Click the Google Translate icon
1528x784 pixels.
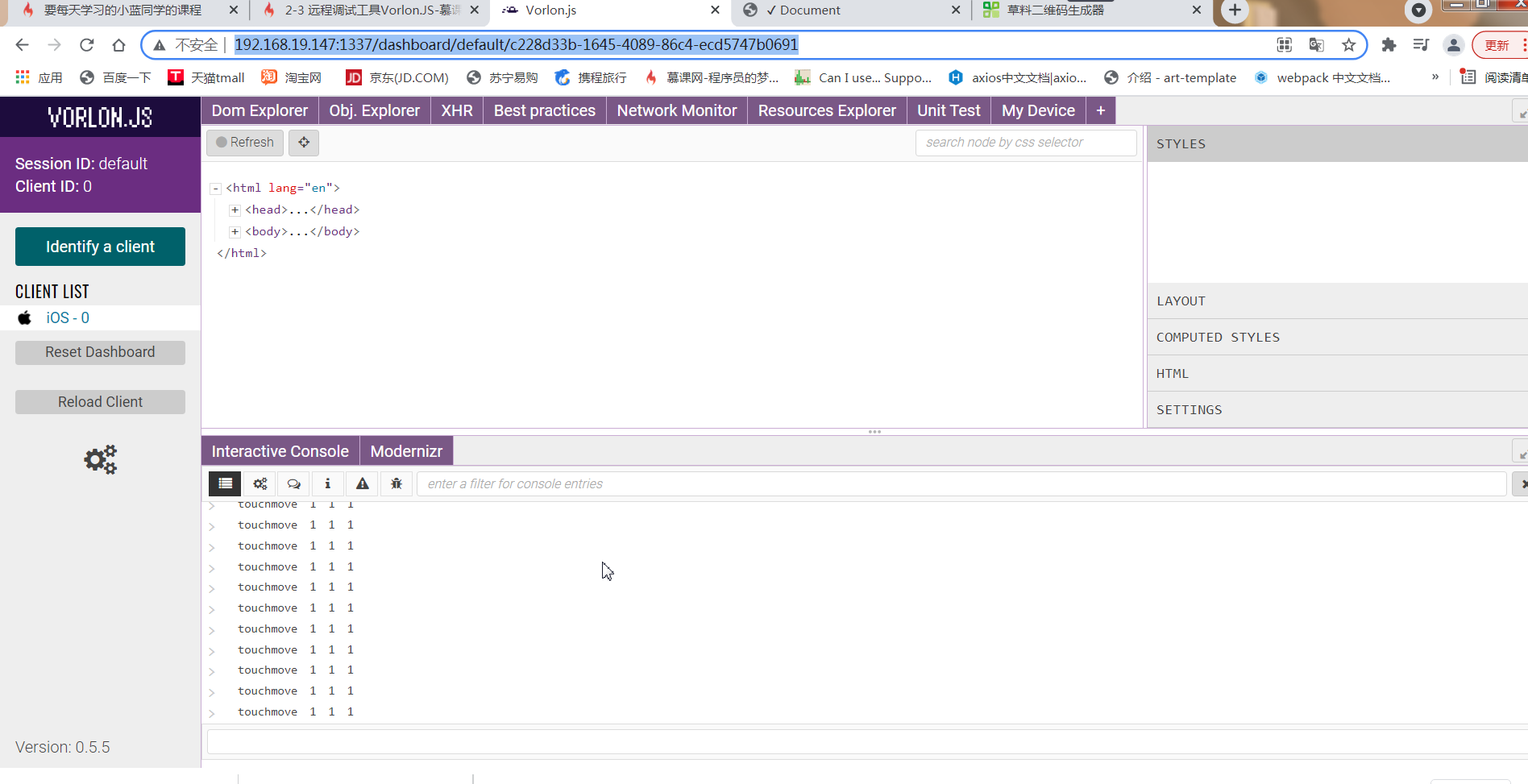1317,45
